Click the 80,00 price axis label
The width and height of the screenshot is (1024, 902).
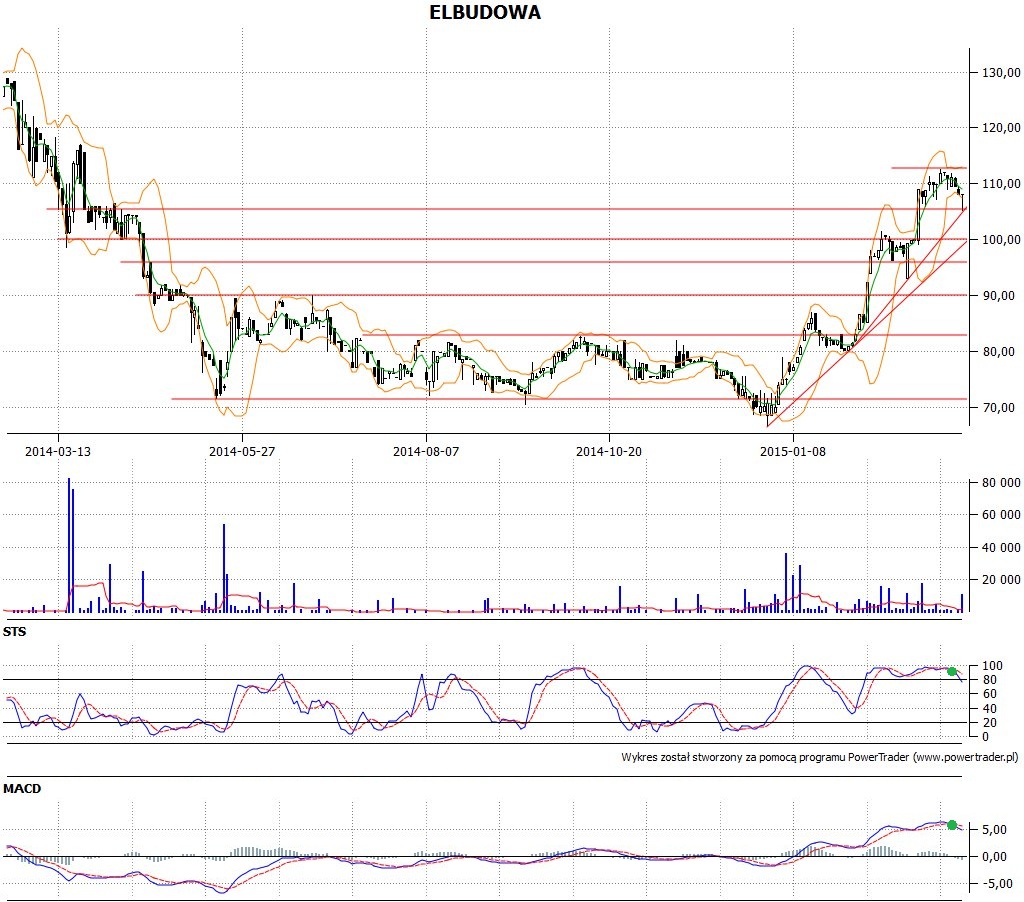[x=999, y=351]
